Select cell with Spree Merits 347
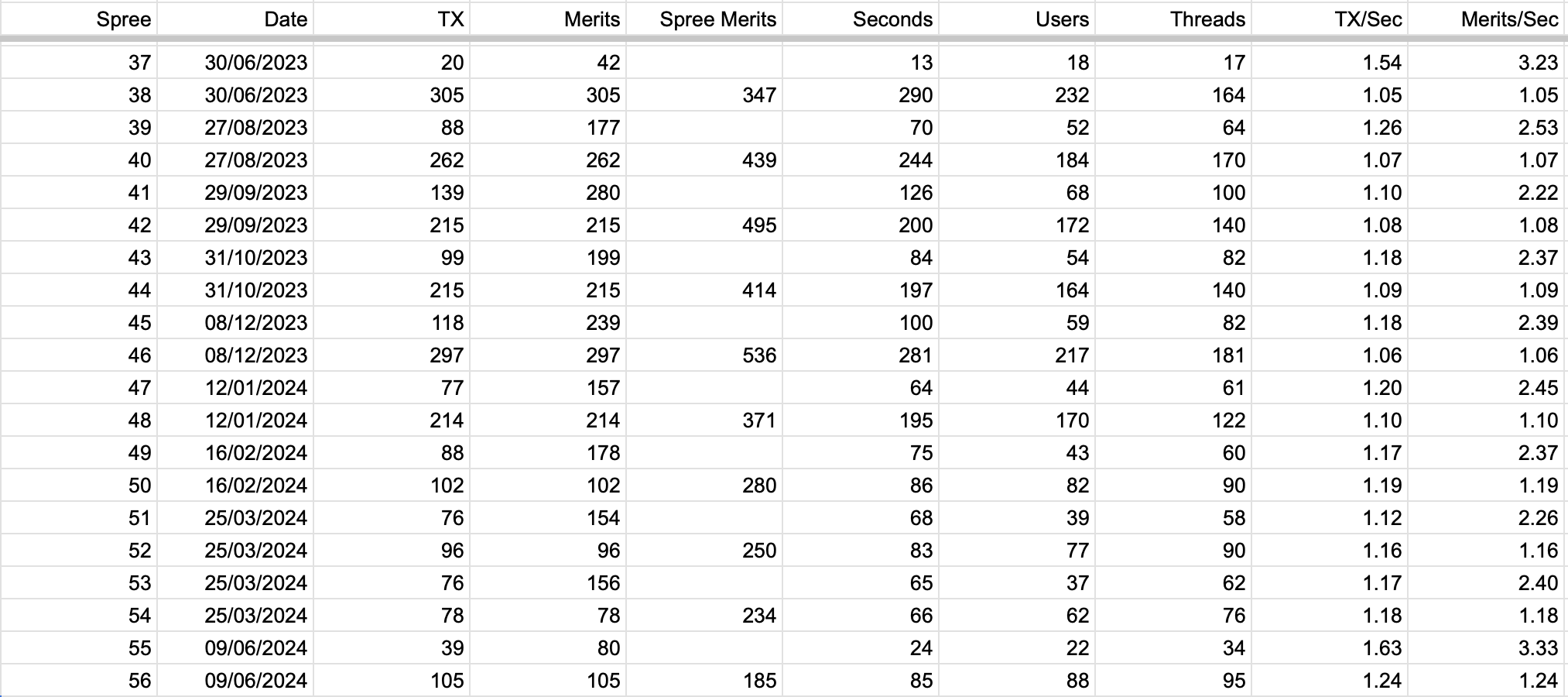 (x=704, y=94)
